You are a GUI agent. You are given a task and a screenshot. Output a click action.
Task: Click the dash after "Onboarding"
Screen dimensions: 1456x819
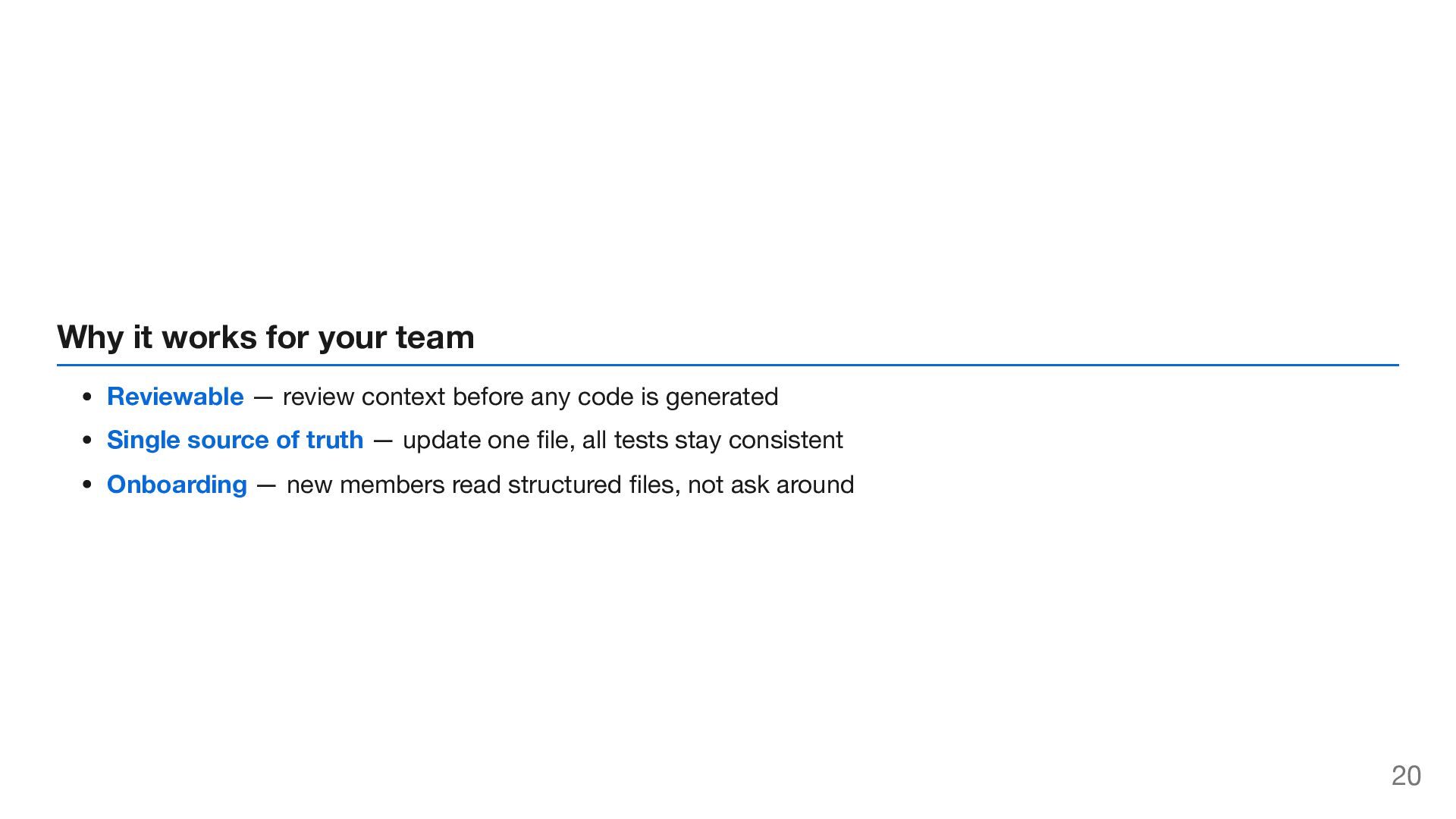266,485
